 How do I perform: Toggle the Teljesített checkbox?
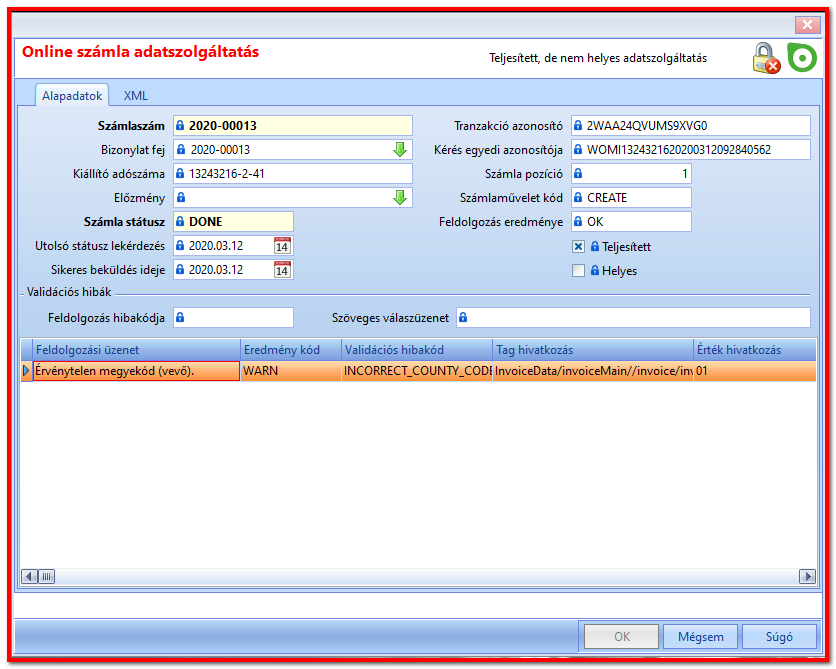click(x=578, y=246)
